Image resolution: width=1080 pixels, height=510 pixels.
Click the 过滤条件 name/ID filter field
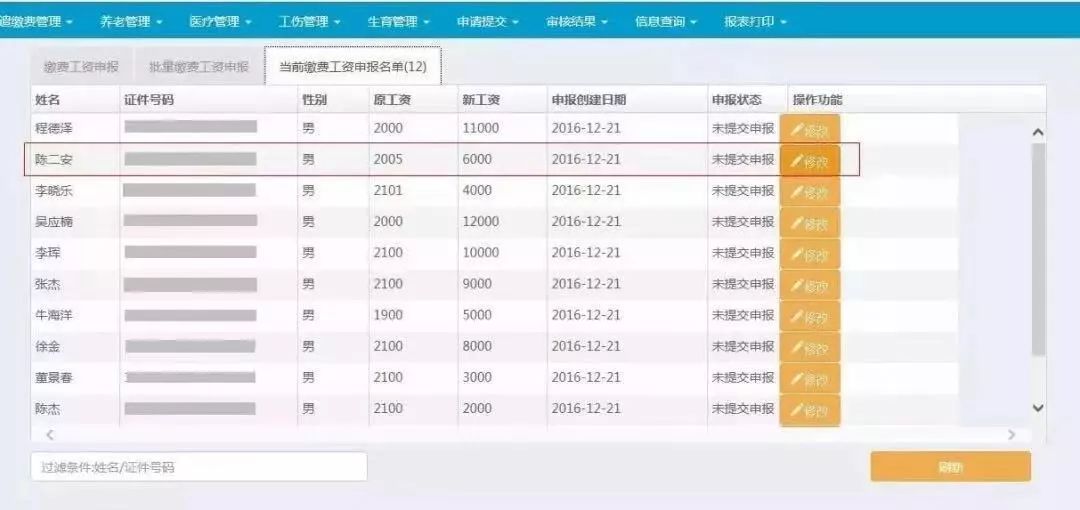pyautogui.click(x=199, y=467)
